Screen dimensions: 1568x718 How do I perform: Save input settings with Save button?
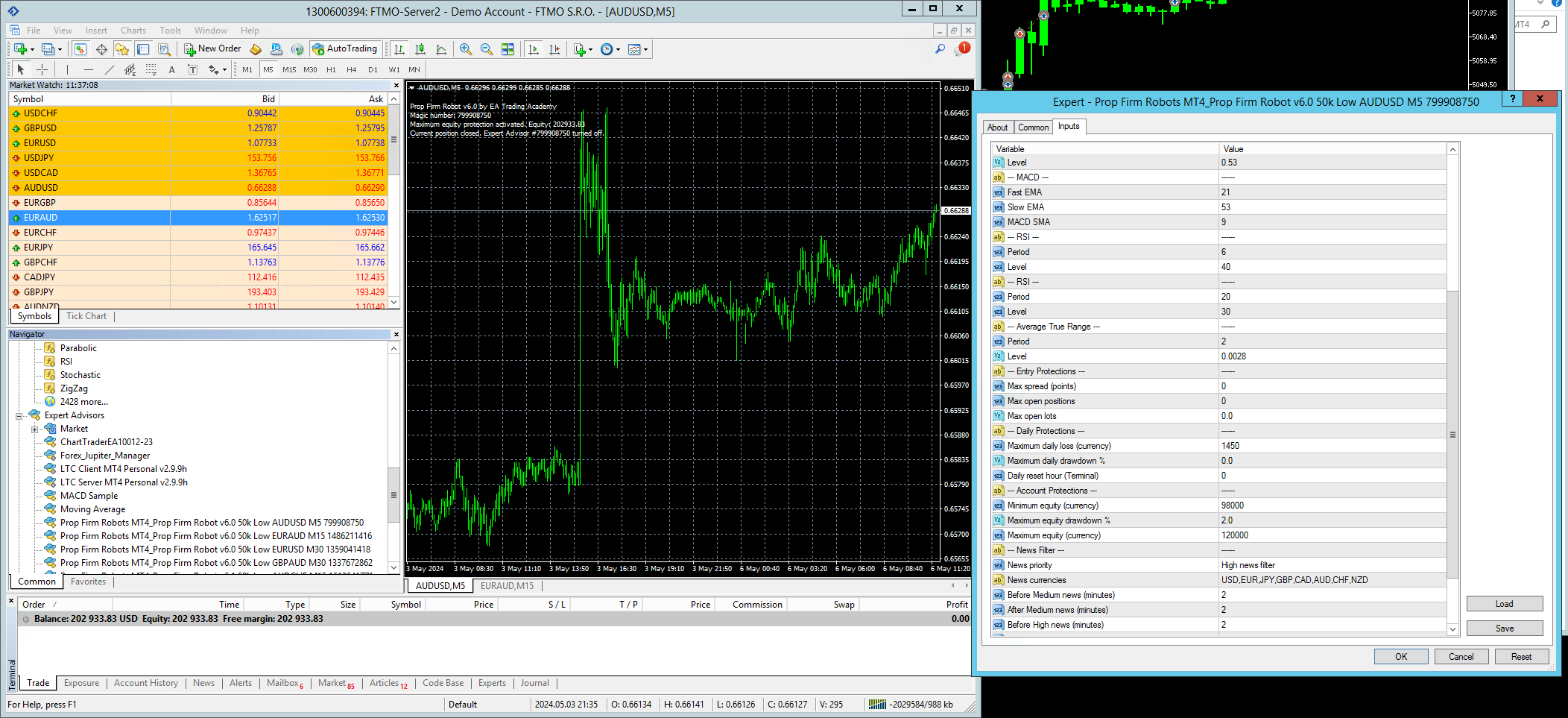1505,629
